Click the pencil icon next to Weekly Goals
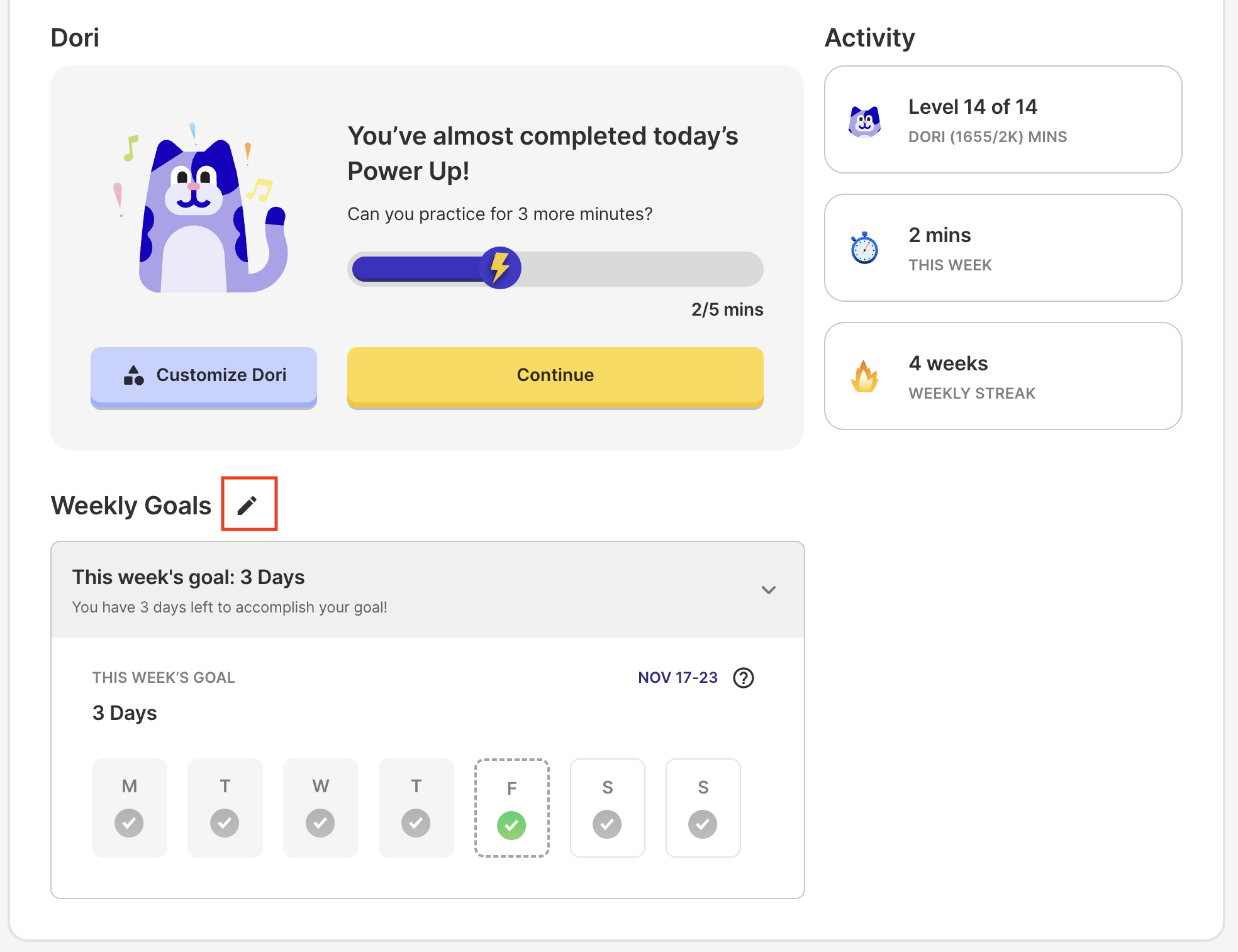 coord(248,504)
